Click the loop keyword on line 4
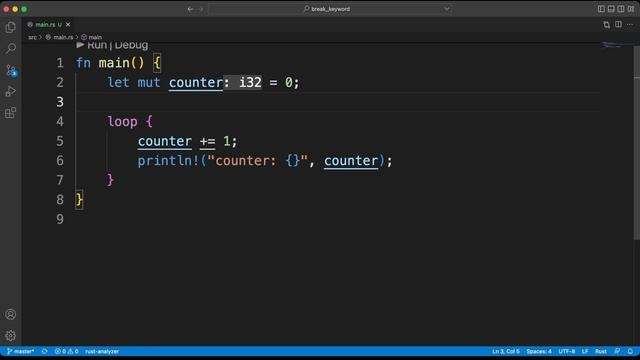 [x=122, y=122]
